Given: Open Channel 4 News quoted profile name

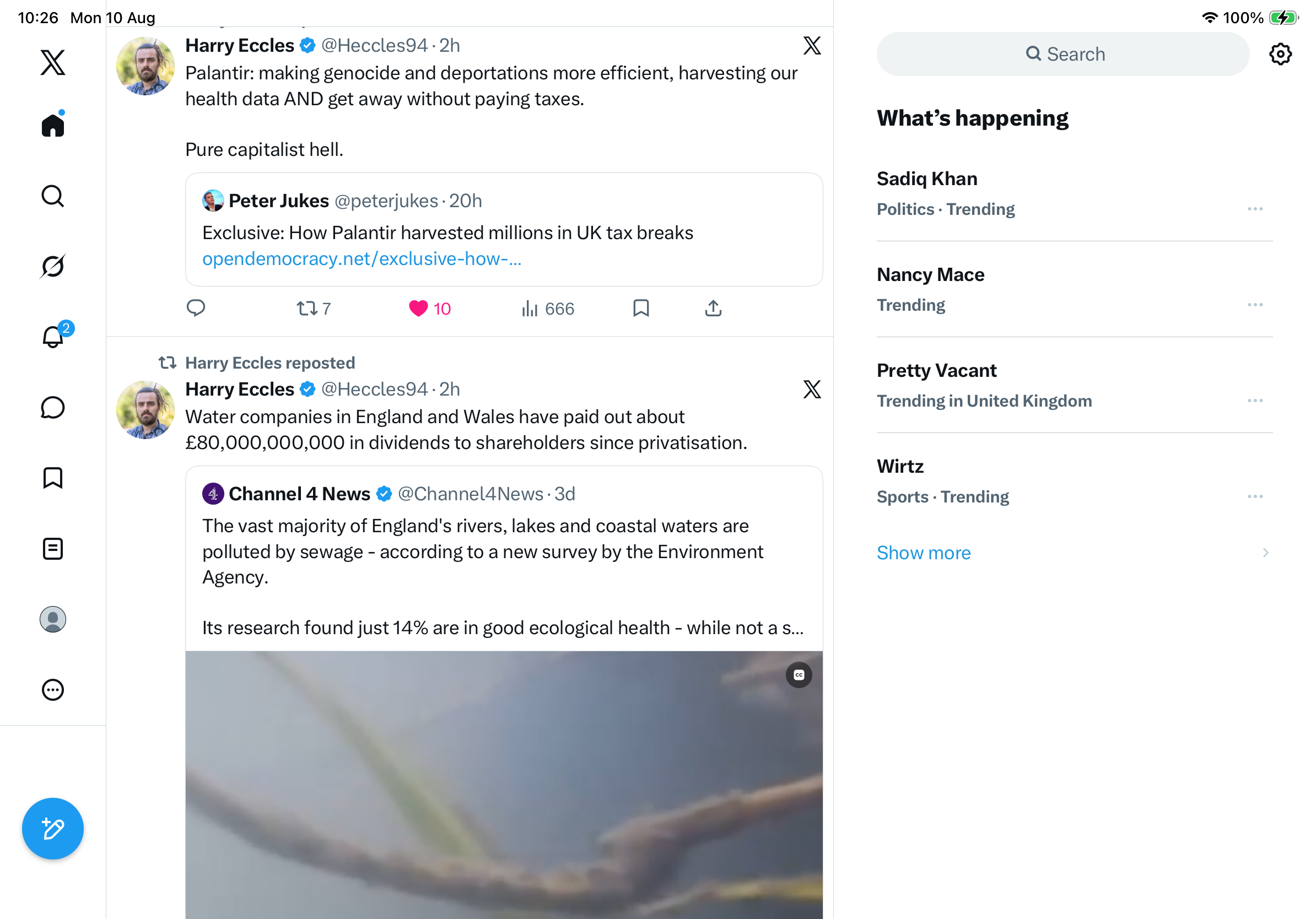Looking at the screenshot, I should pos(299,493).
